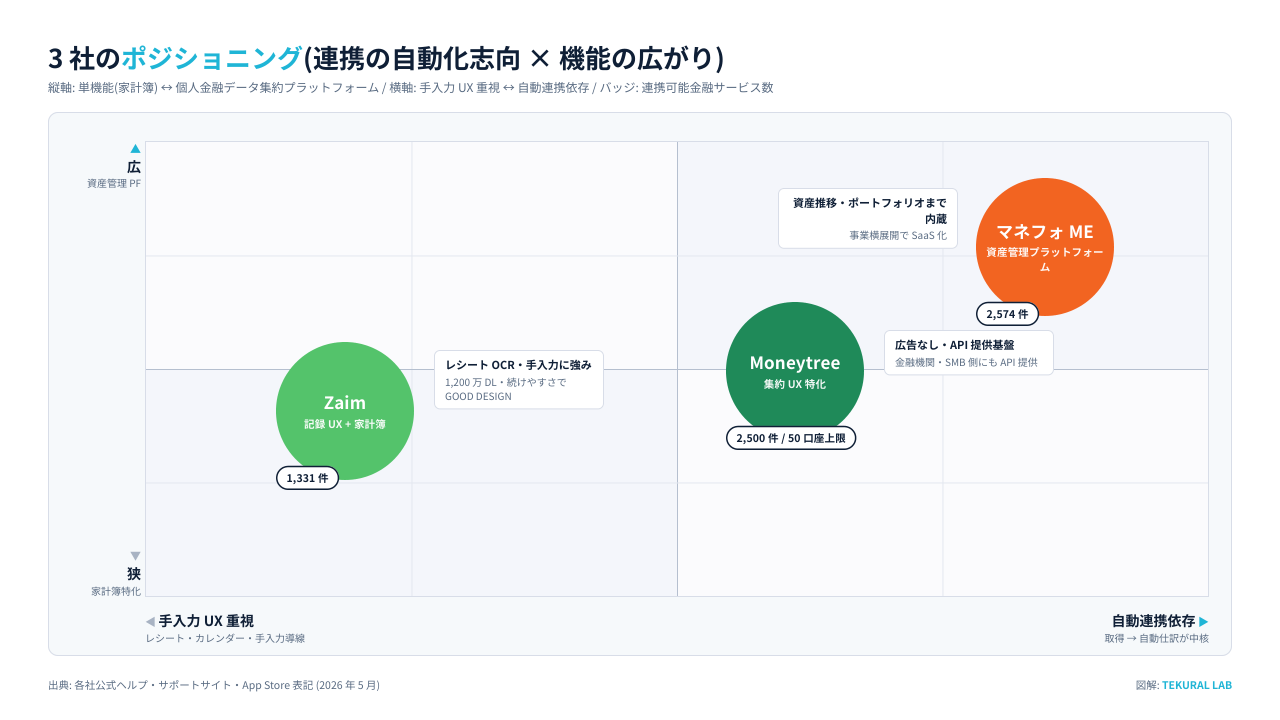This screenshot has height=720, width=1280.
Task: Click the 資産管理 PF axis caption
Action: tap(114, 183)
